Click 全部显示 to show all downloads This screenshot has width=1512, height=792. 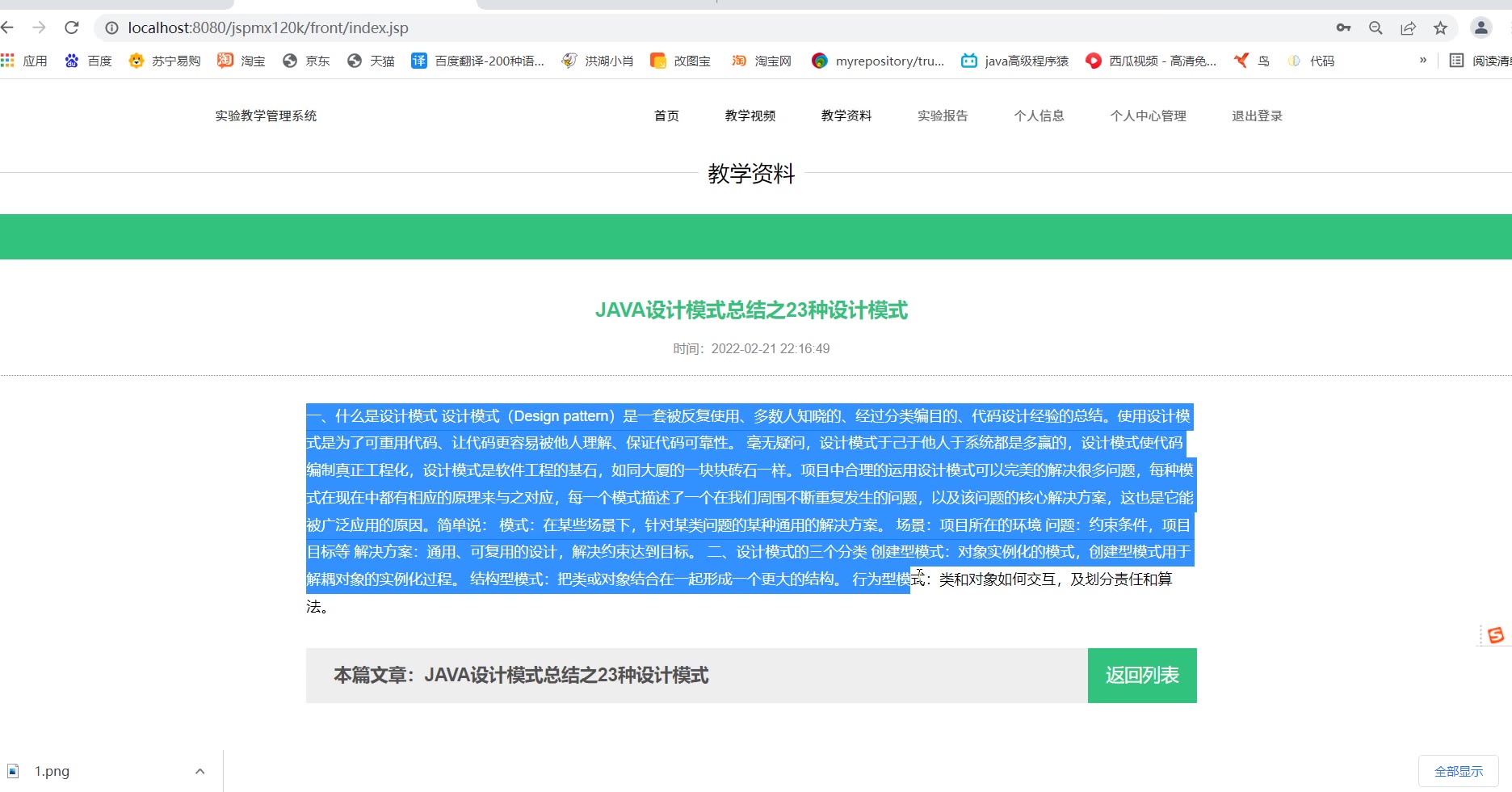(x=1459, y=771)
